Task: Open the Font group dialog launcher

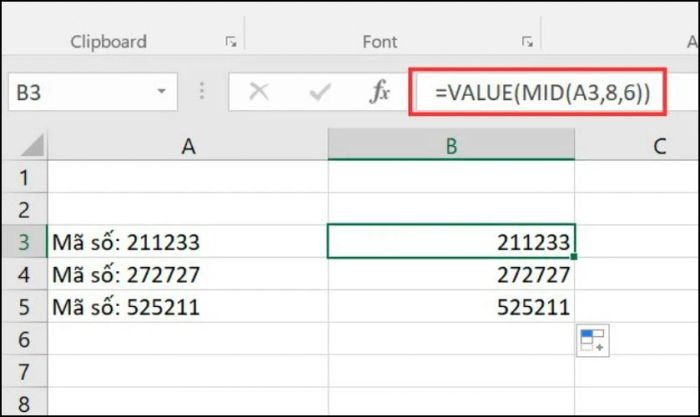Action: pos(527,42)
